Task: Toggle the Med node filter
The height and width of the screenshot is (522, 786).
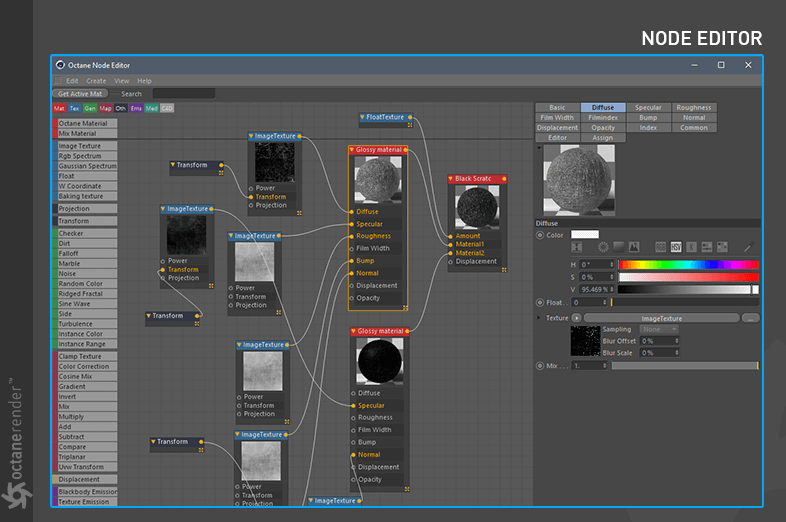Action: pyautogui.click(x=152, y=108)
